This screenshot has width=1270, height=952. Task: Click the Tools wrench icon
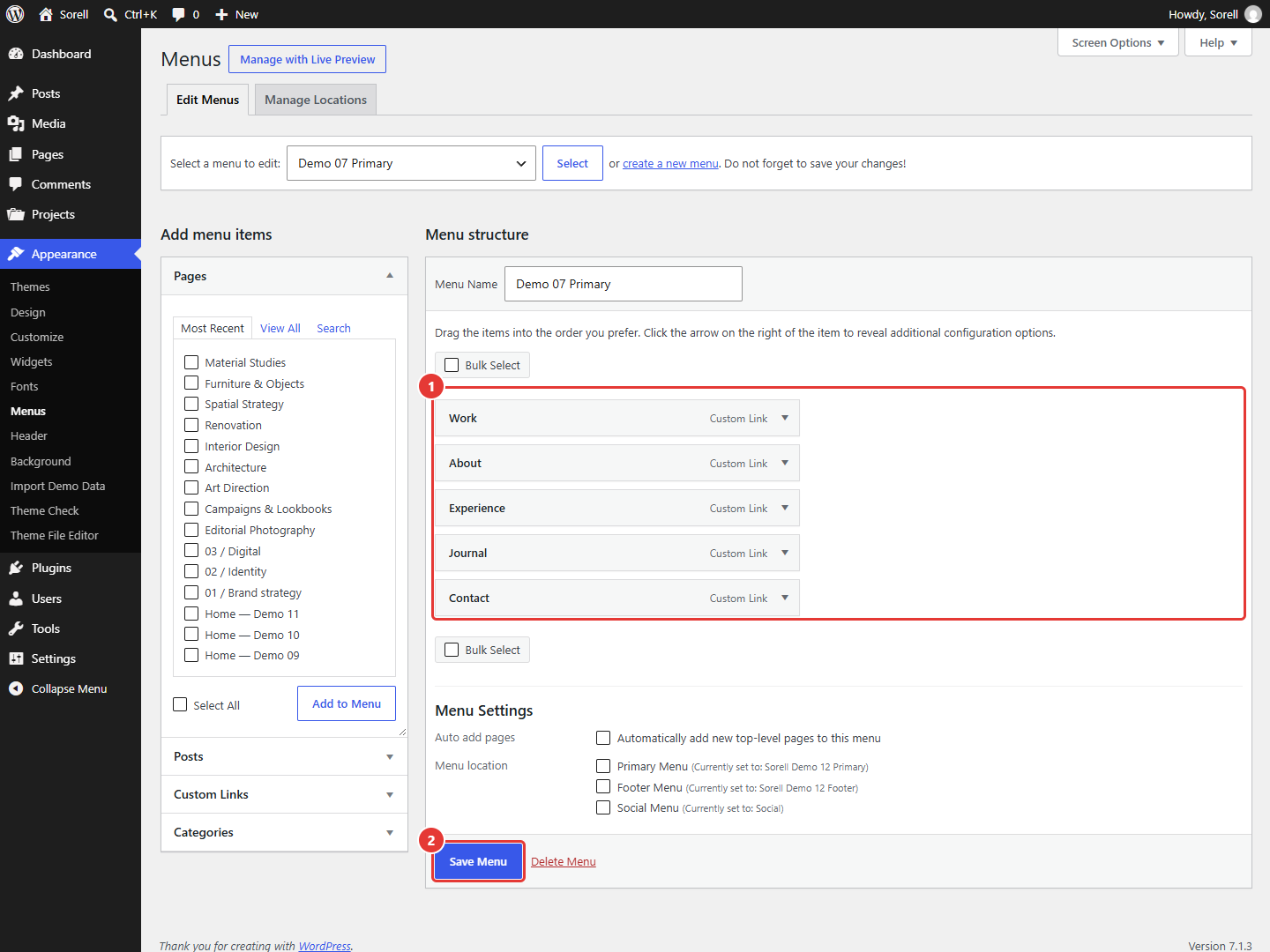pos(16,628)
